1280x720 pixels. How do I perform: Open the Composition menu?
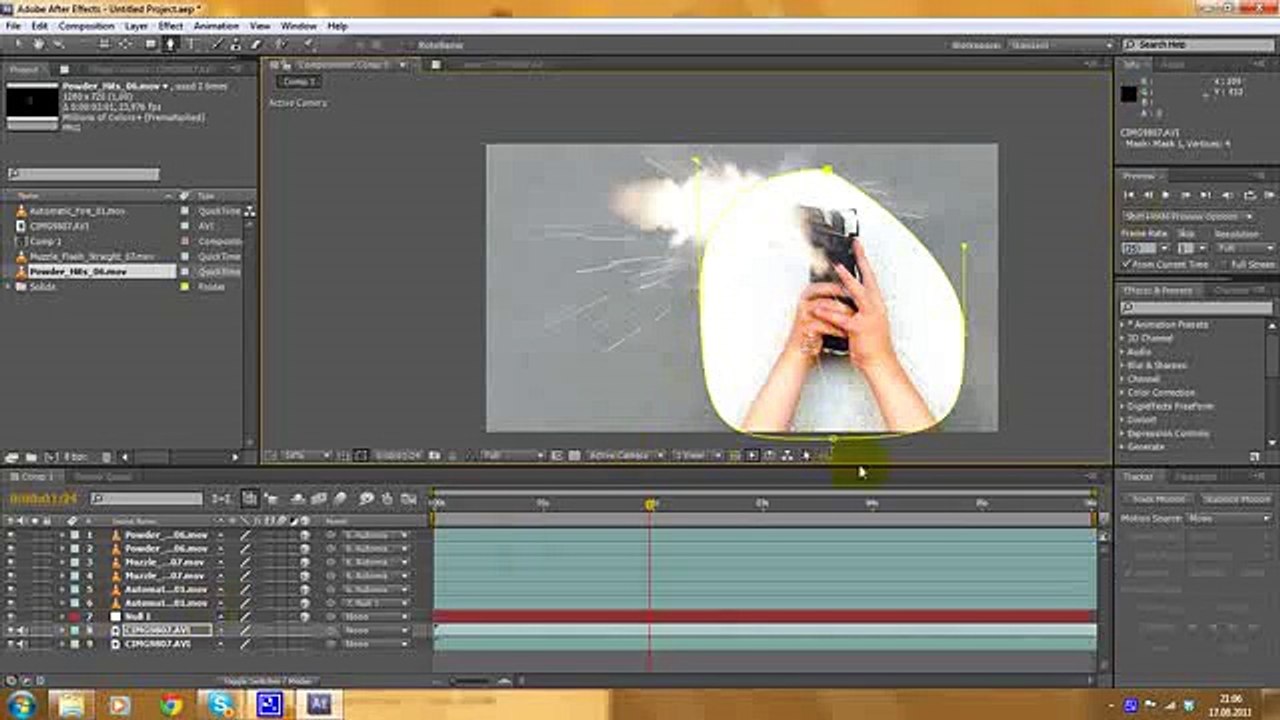(87, 25)
